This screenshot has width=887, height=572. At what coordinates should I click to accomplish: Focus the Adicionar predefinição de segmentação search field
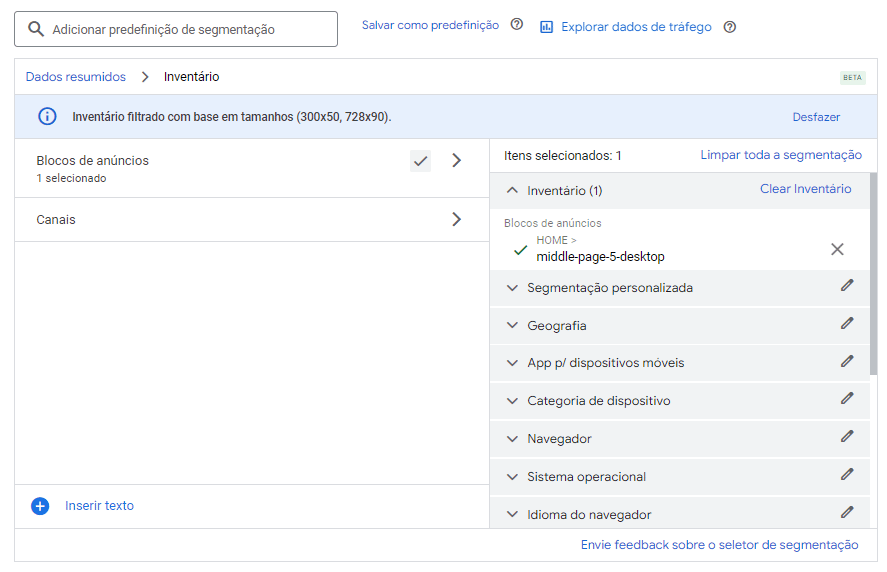[x=176, y=29]
